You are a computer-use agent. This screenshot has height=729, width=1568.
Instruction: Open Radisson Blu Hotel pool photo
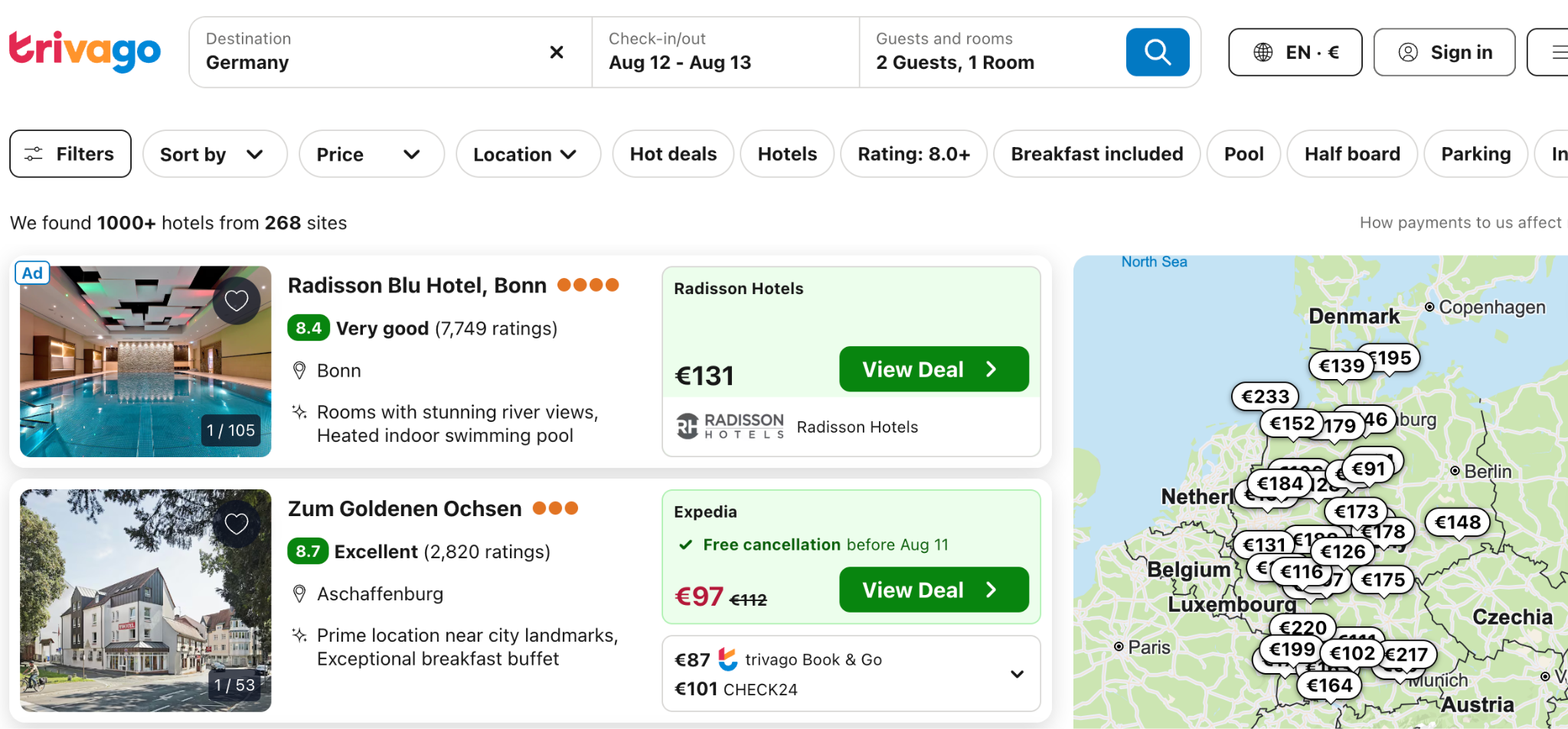tap(145, 361)
